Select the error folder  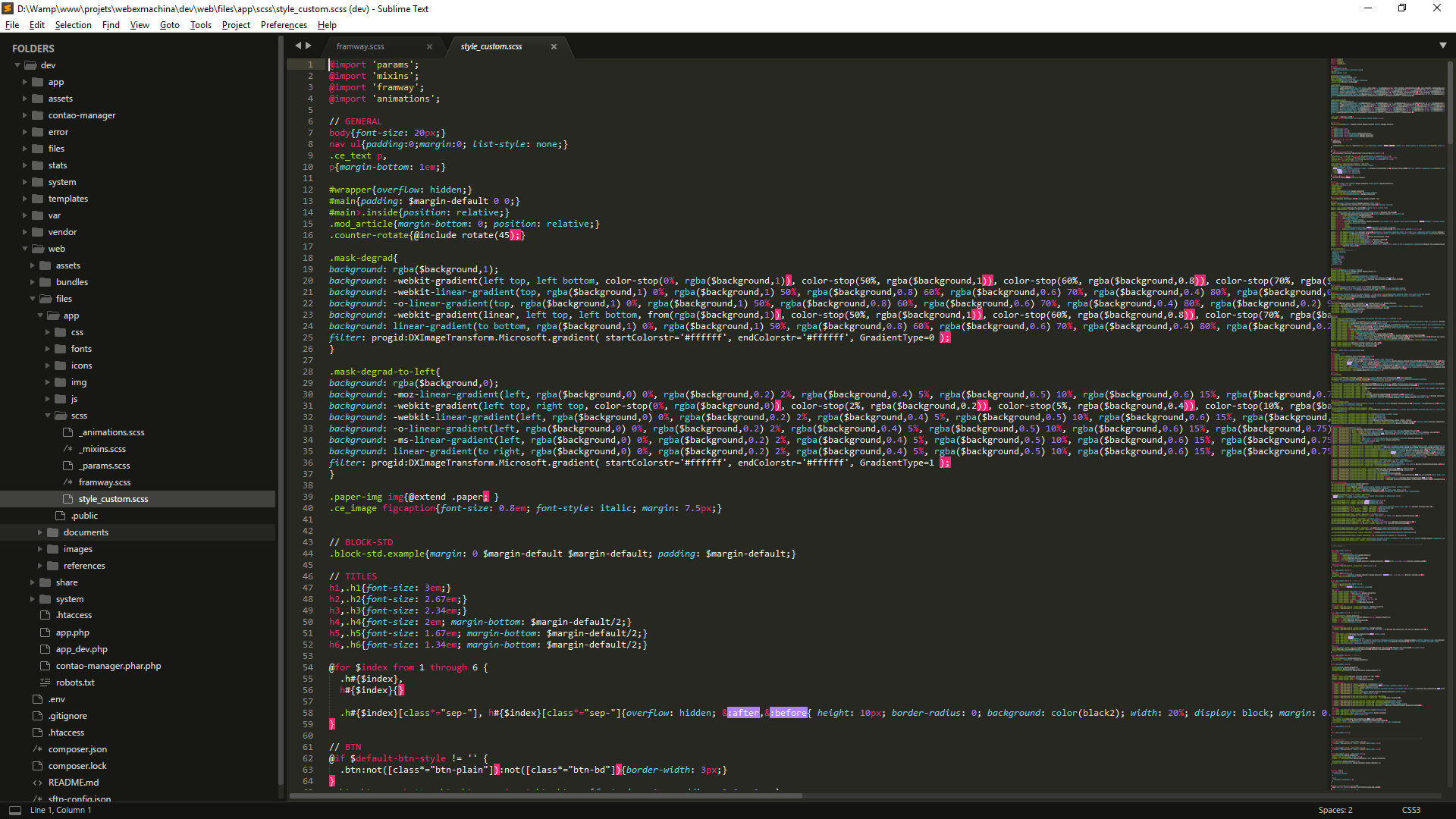point(58,132)
